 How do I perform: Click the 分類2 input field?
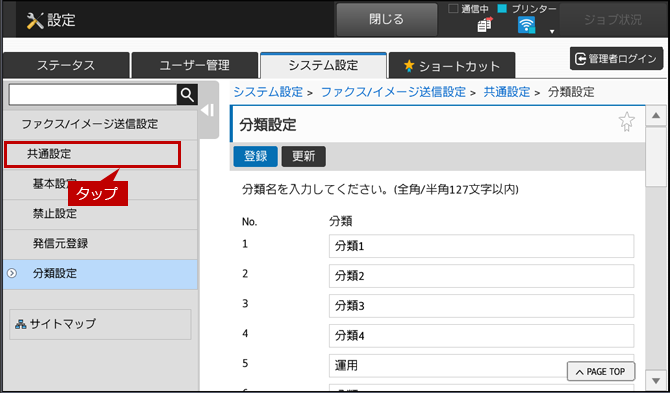point(482,276)
